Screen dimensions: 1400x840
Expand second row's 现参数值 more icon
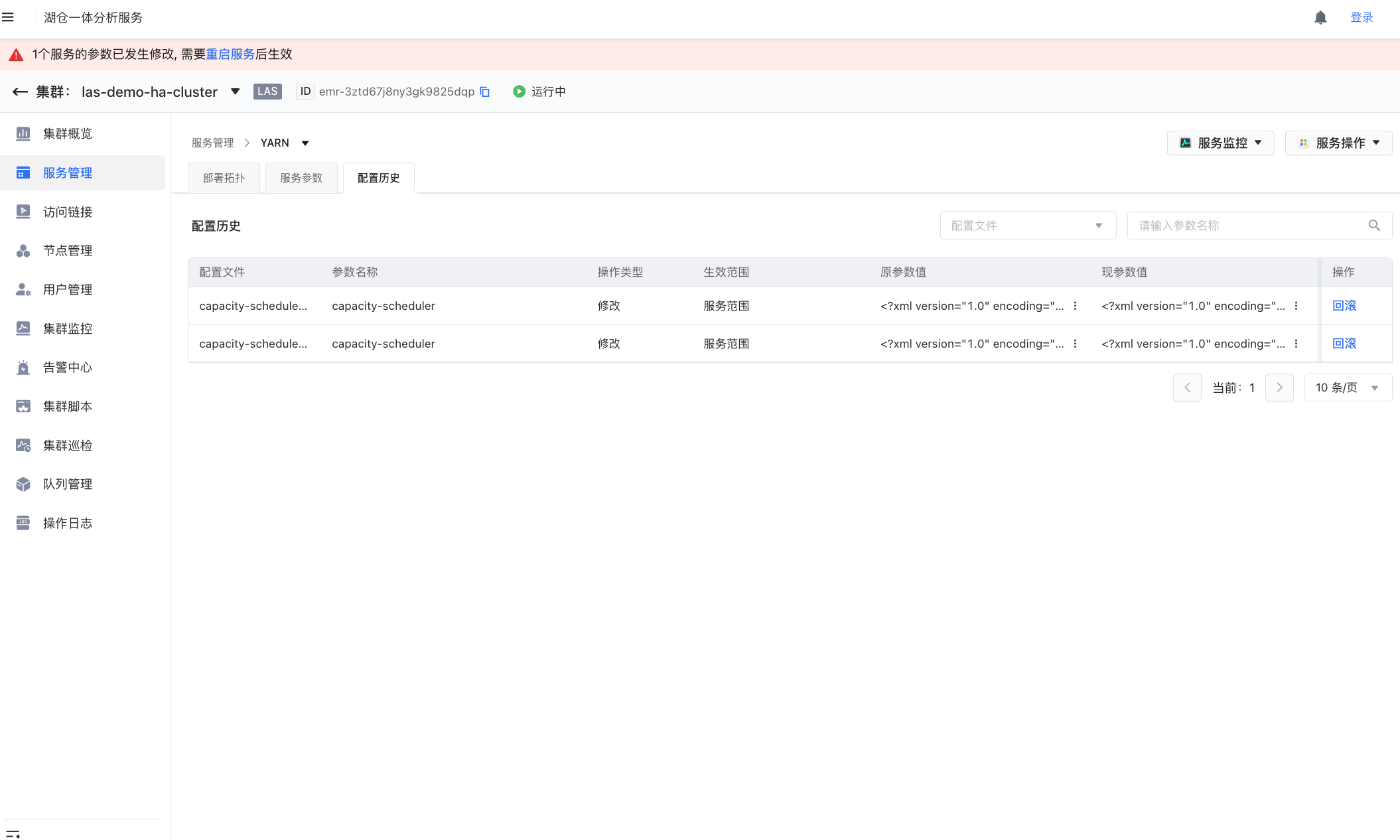[1296, 344]
